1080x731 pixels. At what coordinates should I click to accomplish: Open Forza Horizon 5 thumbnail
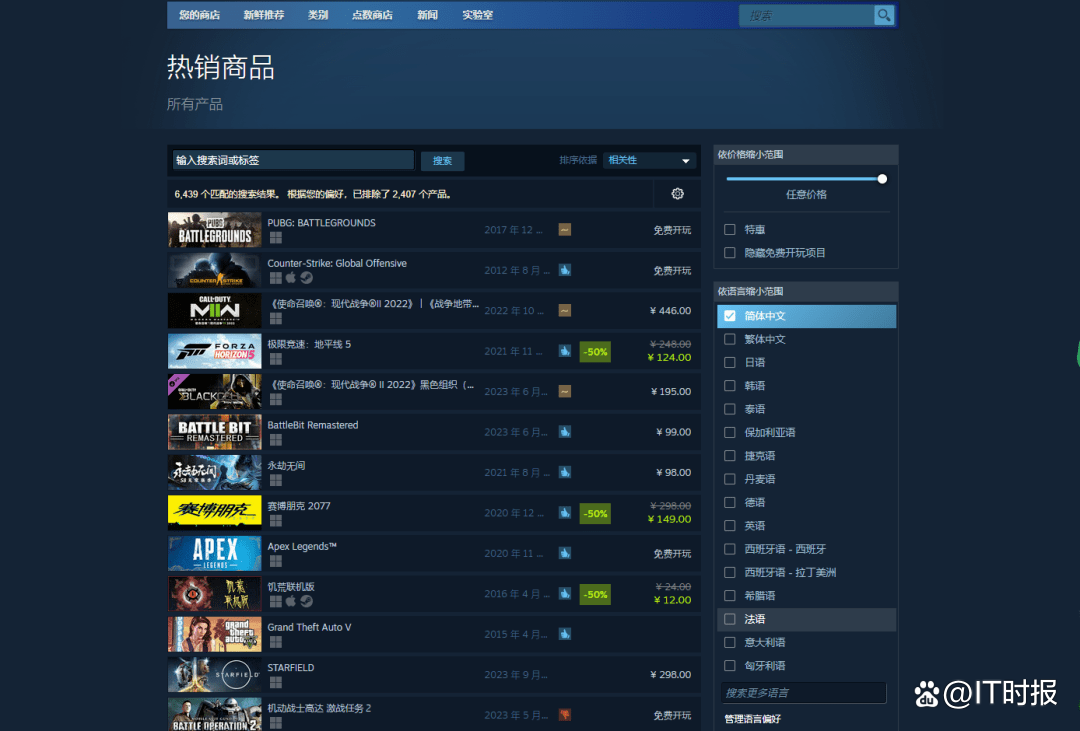[x=215, y=351]
